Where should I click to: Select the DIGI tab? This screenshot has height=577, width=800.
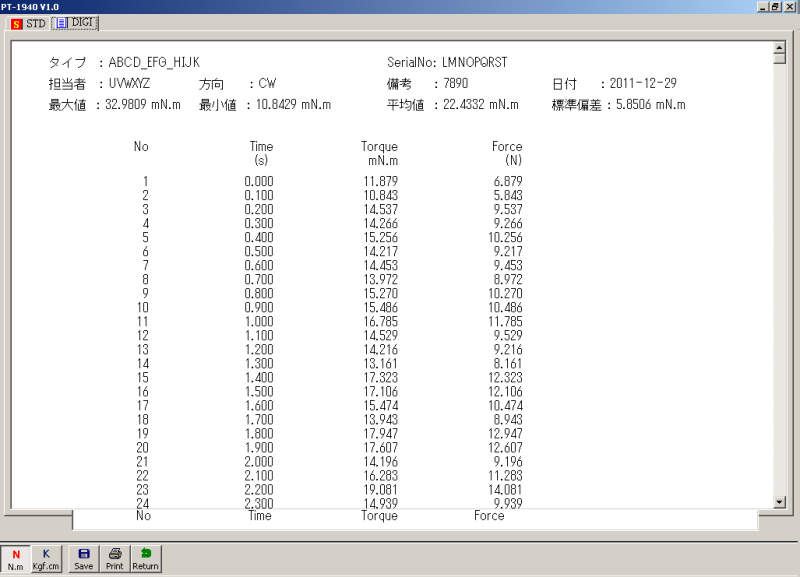(x=76, y=23)
